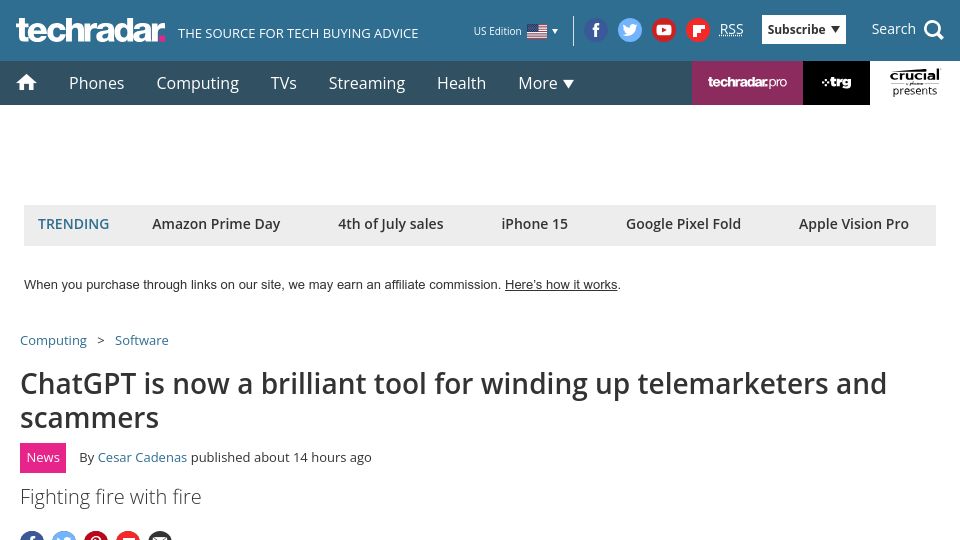The image size is (960, 540).
Task: Click the Software breadcrumb link
Action: click(x=141, y=340)
